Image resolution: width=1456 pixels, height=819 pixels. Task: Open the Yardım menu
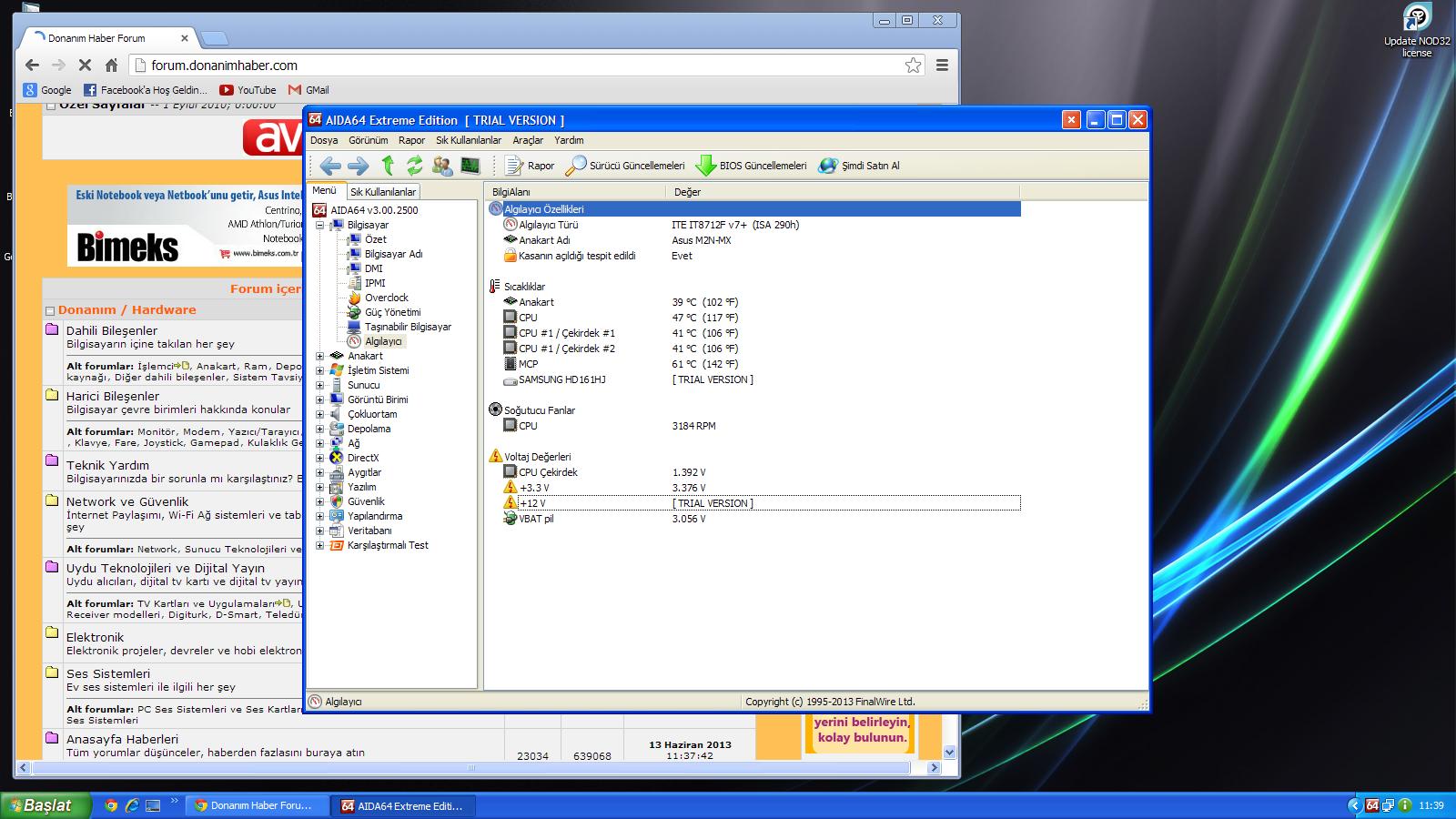pos(569,140)
